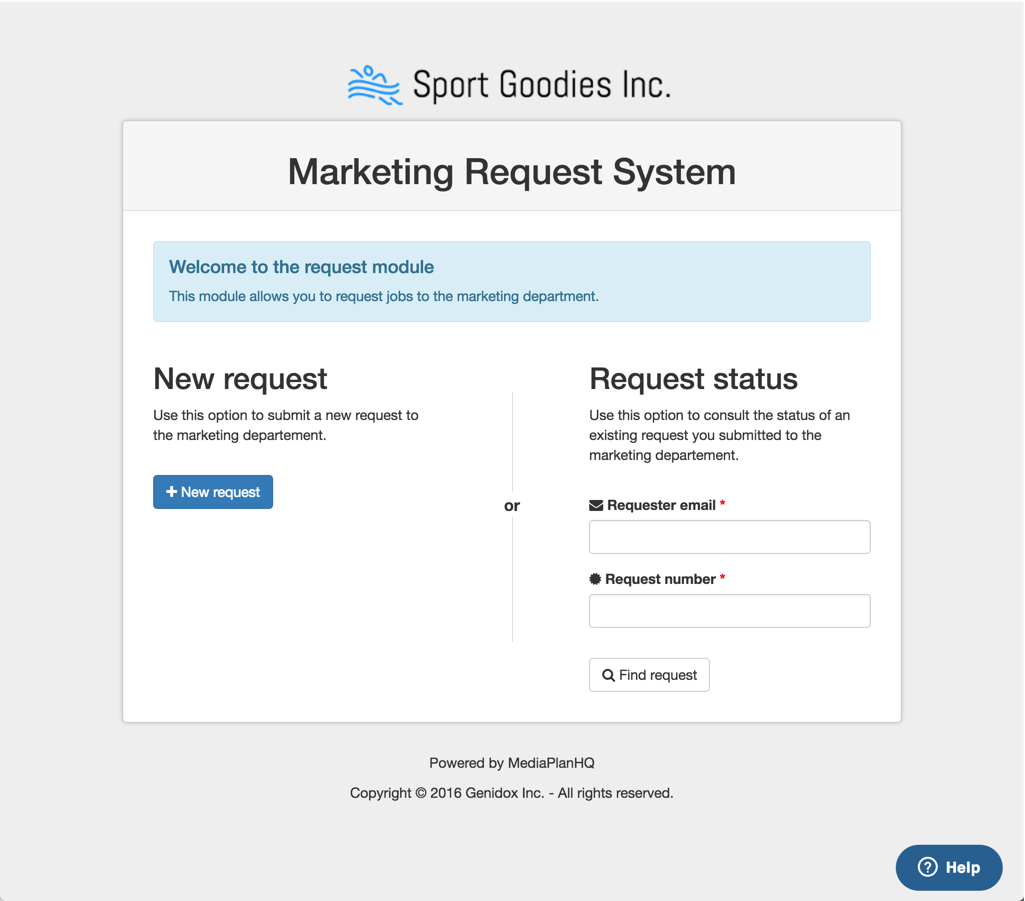Click the Genidox Inc. copyright line
This screenshot has width=1025, height=901.
pyautogui.click(x=512, y=793)
